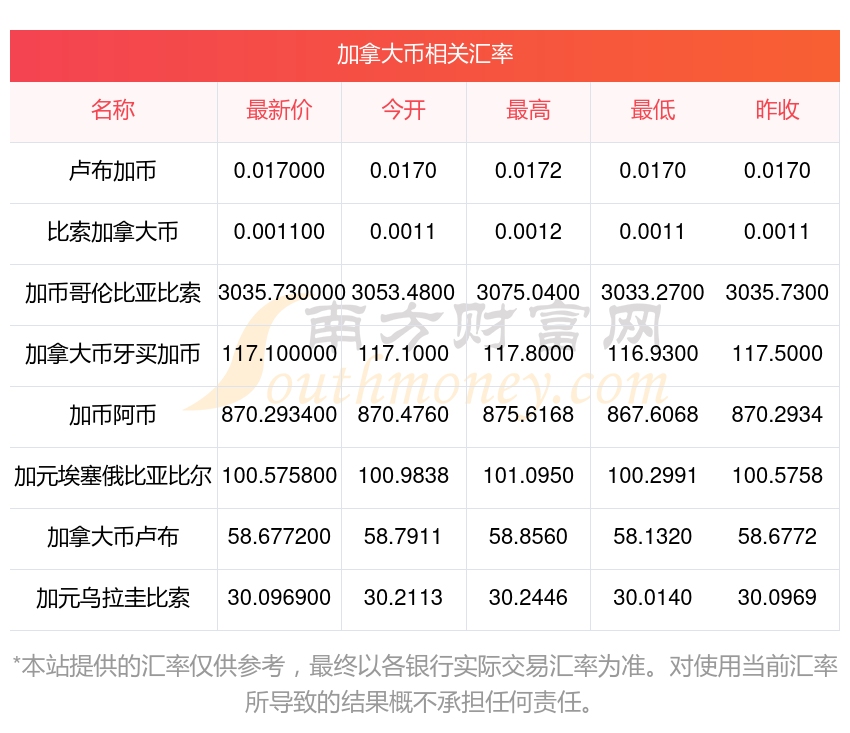Click the open value 30.2113
Viewport: 850px width, 733px height.
pos(403,598)
